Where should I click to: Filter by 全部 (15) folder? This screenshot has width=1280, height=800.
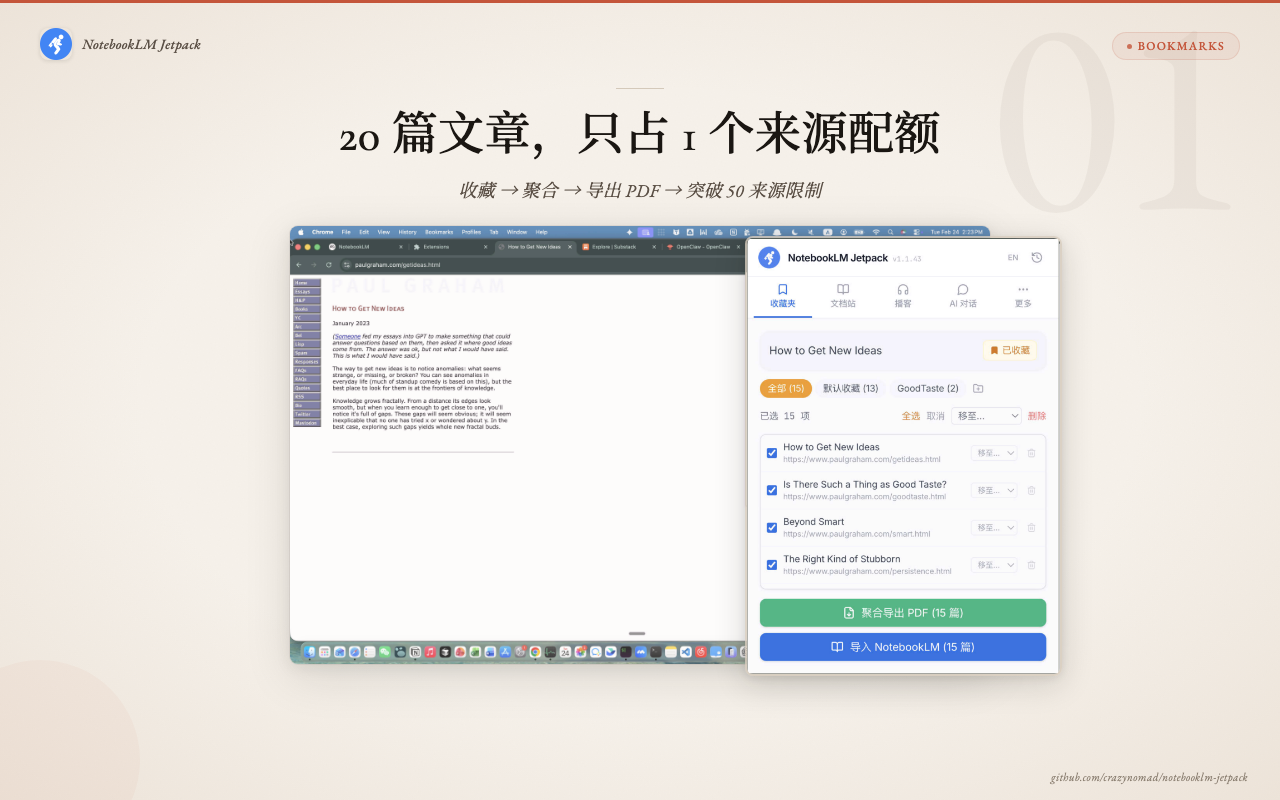(x=786, y=388)
